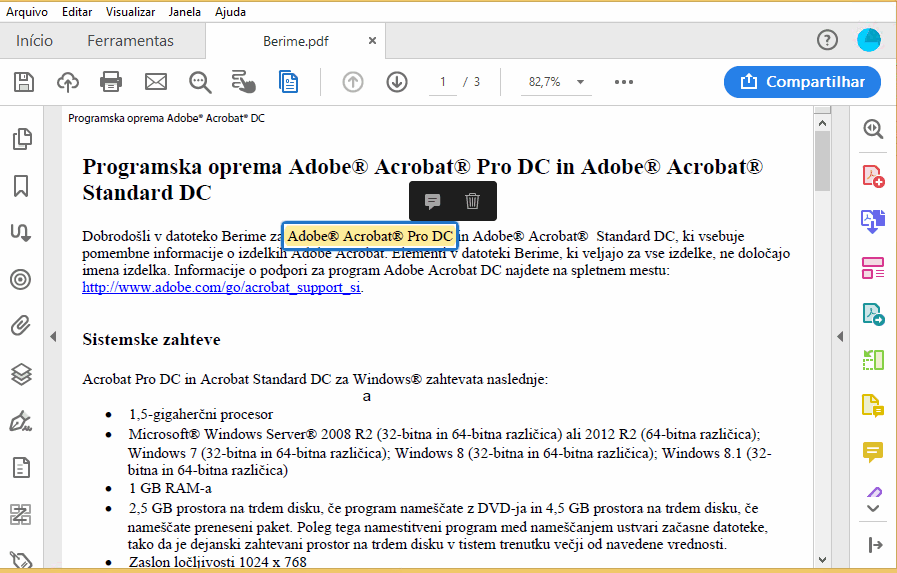Open the Create PDF tool
The height and width of the screenshot is (573, 897).
coord(873,176)
